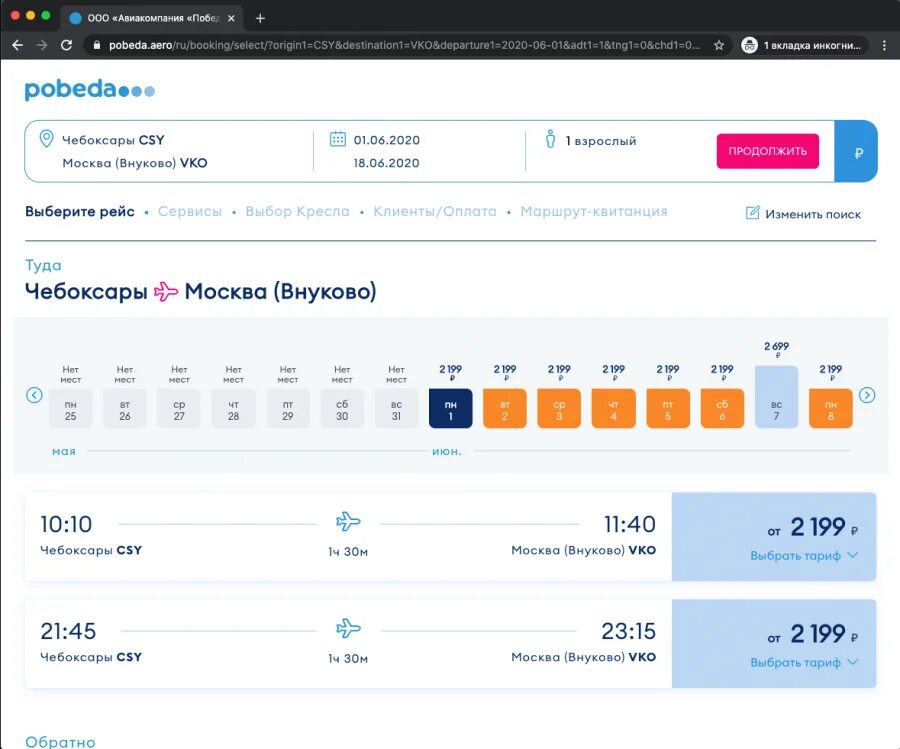Click the ruble currency button
Screen dimensions: 900x749
coord(858,152)
